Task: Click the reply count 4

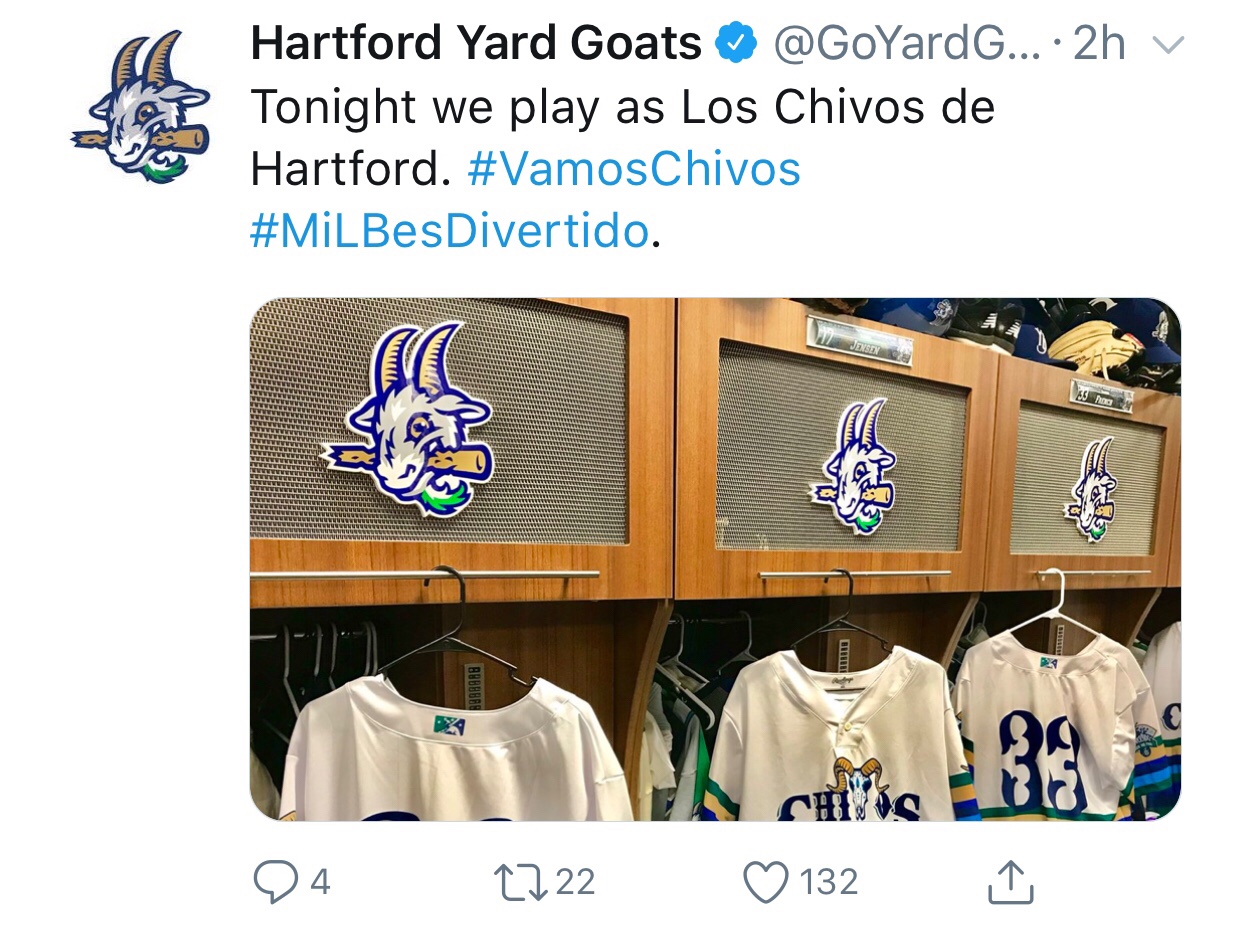Action: click(x=319, y=881)
